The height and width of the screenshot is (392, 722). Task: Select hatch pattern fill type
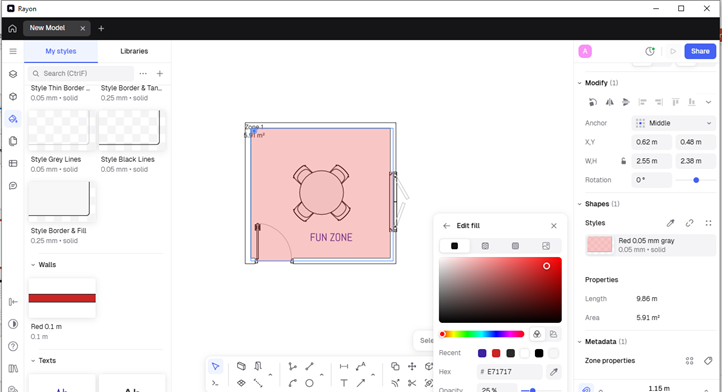(x=485, y=246)
